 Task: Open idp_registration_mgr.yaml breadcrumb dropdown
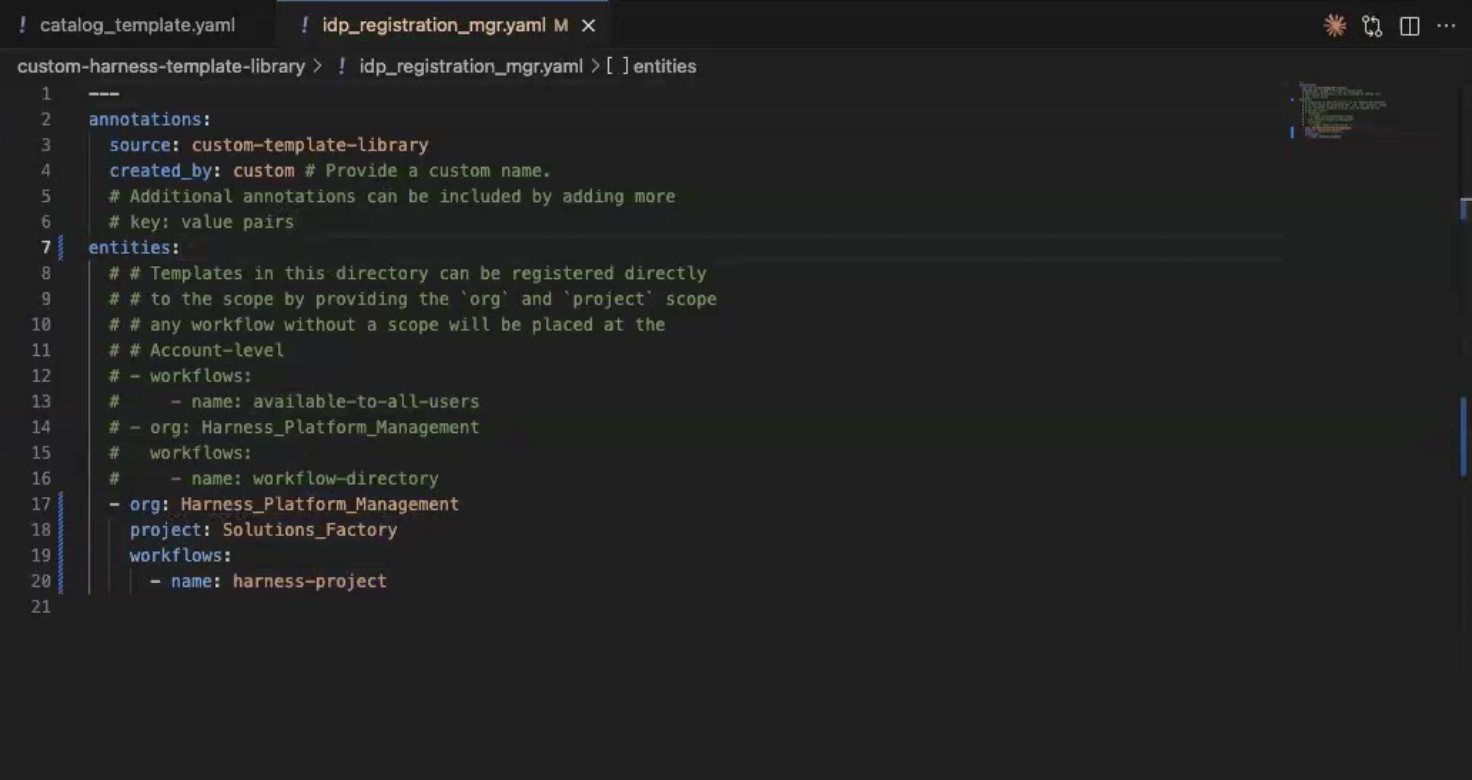point(470,66)
